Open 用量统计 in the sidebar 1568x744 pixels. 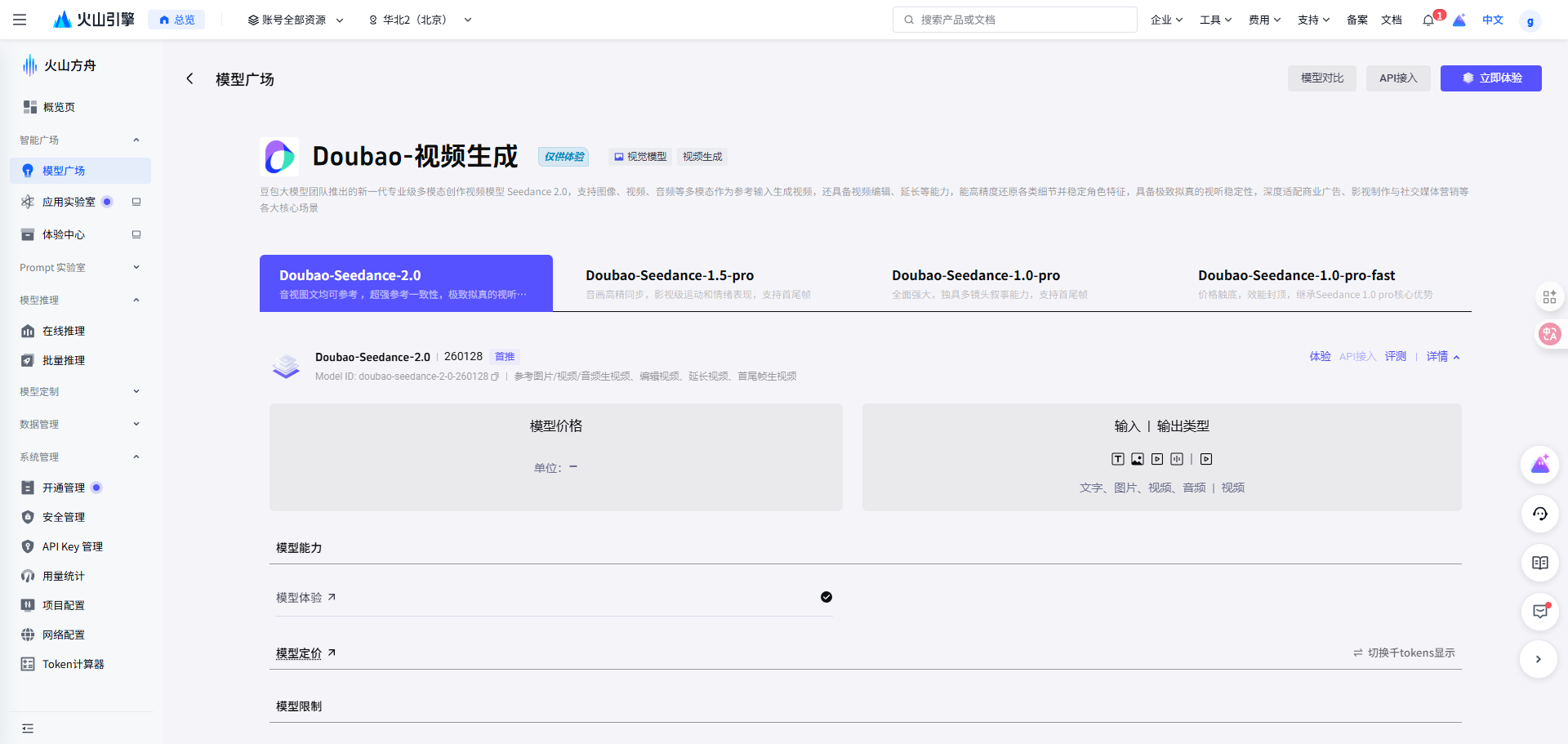point(80,576)
